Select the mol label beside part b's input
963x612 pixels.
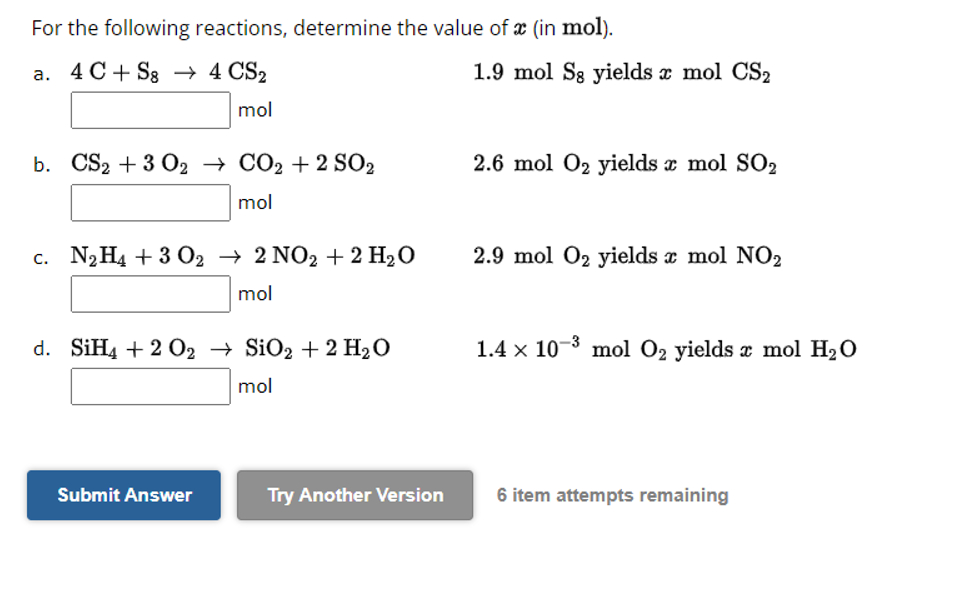click(253, 202)
